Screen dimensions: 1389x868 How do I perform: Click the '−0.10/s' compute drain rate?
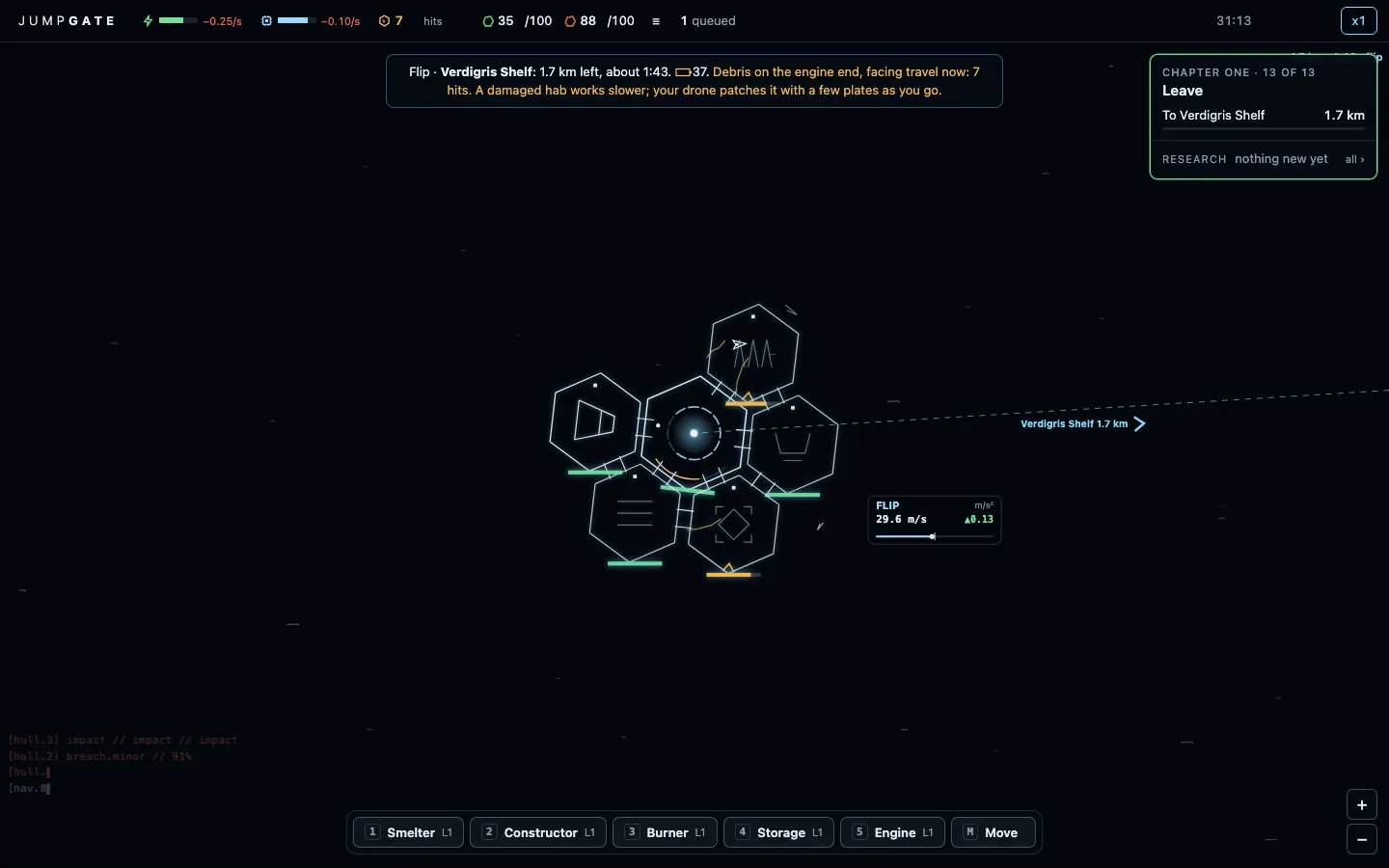click(340, 21)
